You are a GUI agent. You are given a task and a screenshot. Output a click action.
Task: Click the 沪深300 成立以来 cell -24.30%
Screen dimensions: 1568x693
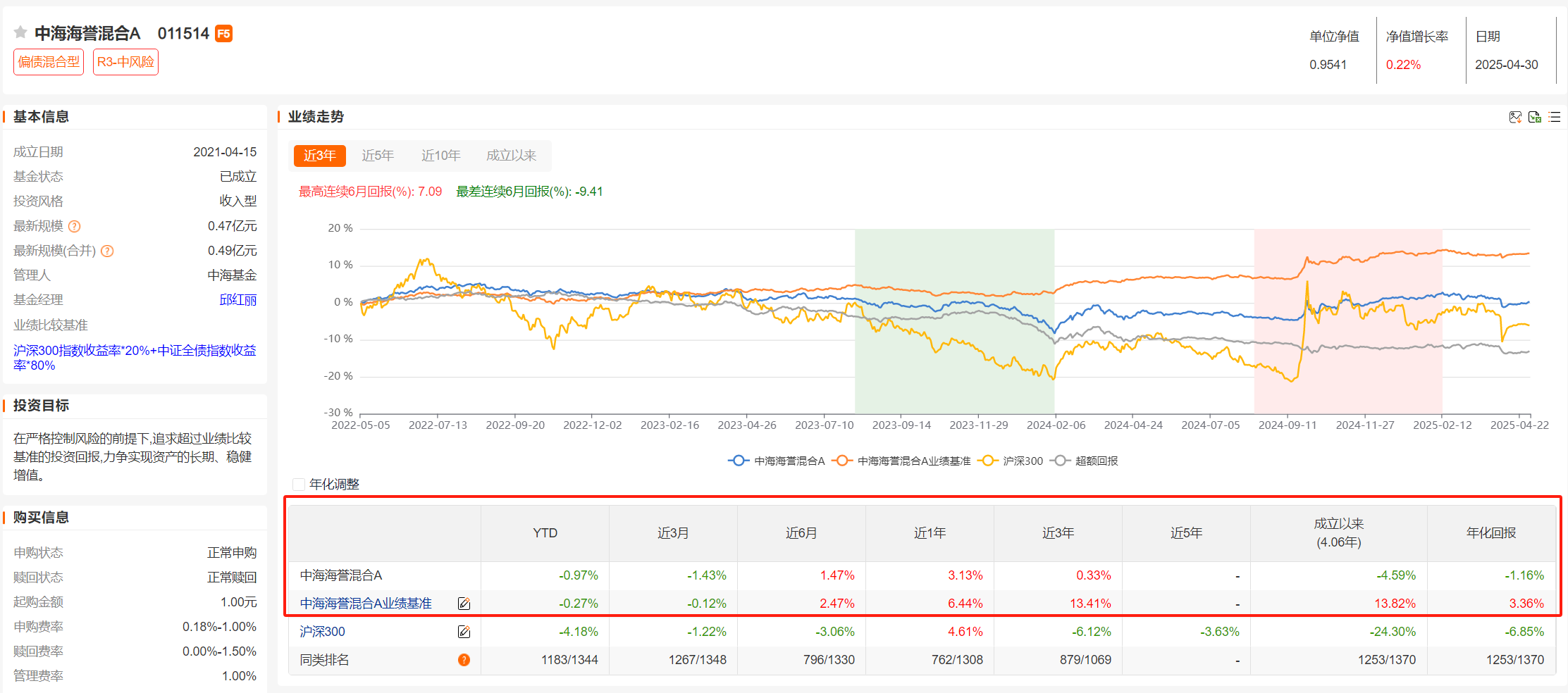click(x=1393, y=632)
